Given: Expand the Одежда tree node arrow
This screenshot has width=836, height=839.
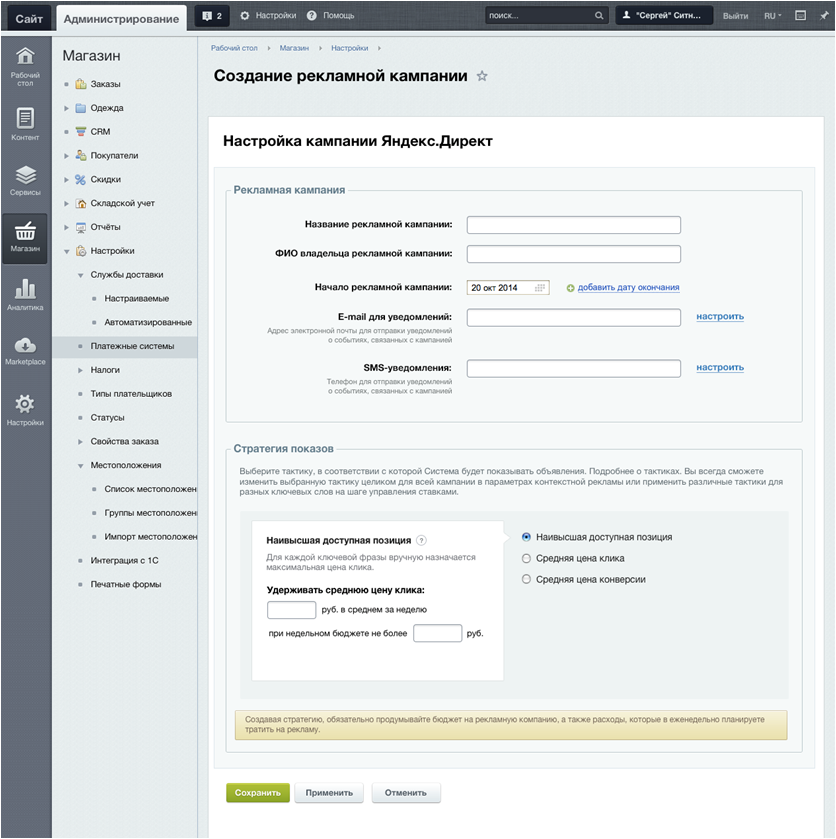Looking at the screenshot, I should pos(66,108).
